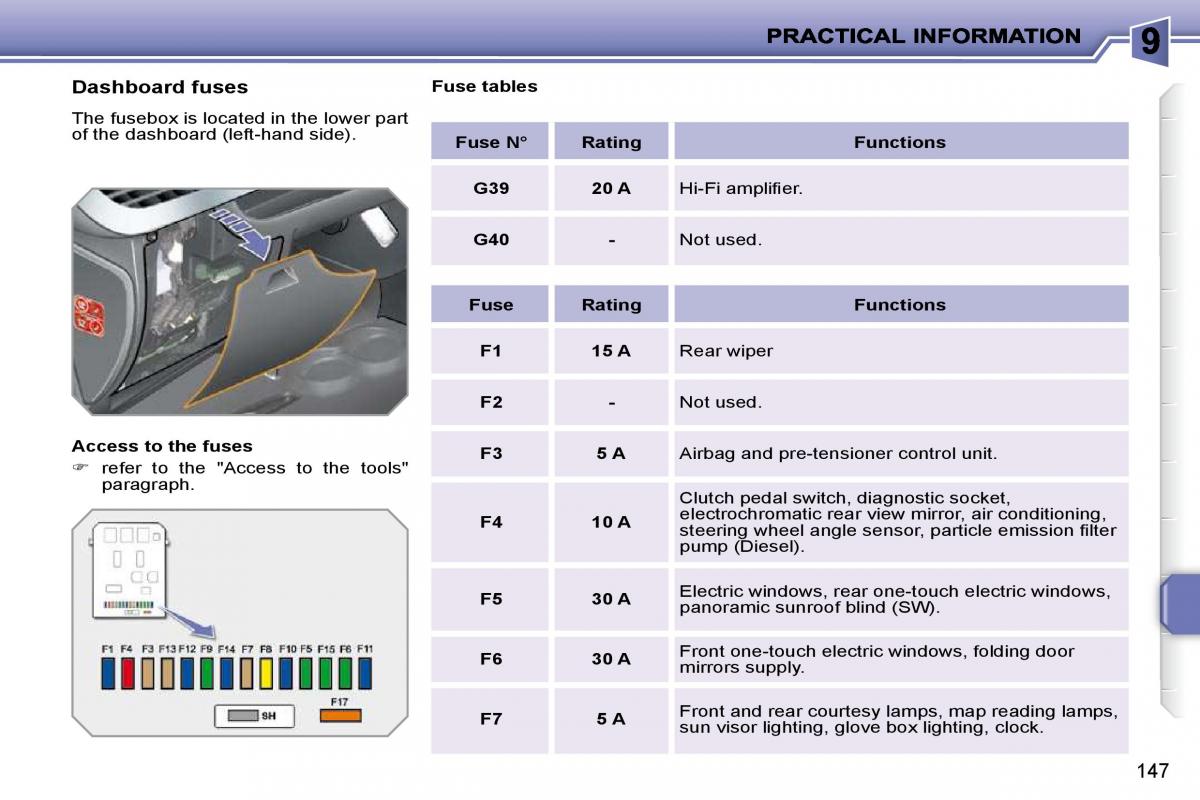The image size is (1200, 800).
Task: Select the blue F10 fuse in diagram
Action: pyautogui.click(x=286, y=673)
